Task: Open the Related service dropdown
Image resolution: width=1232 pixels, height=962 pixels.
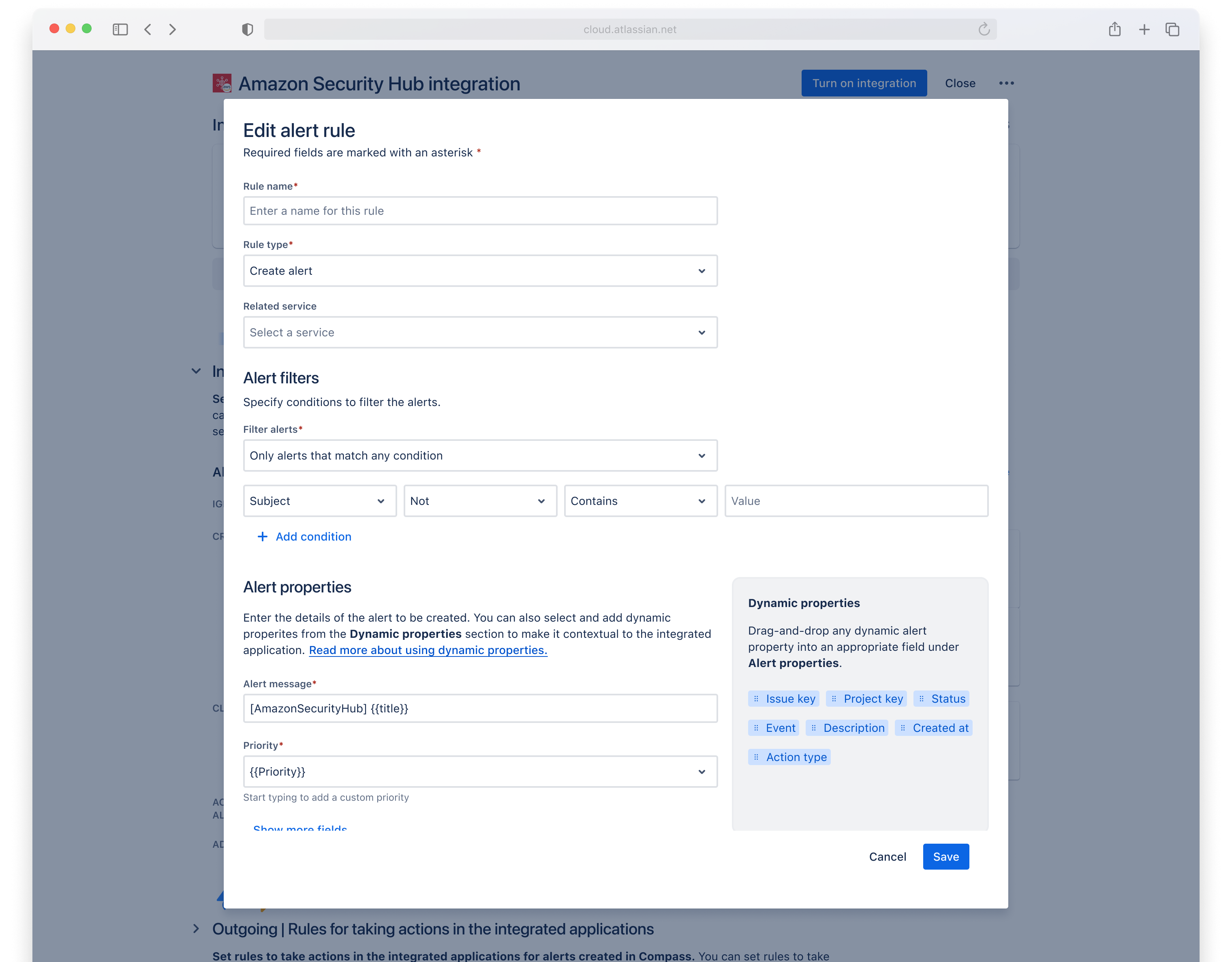Action: (x=480, y=332)
